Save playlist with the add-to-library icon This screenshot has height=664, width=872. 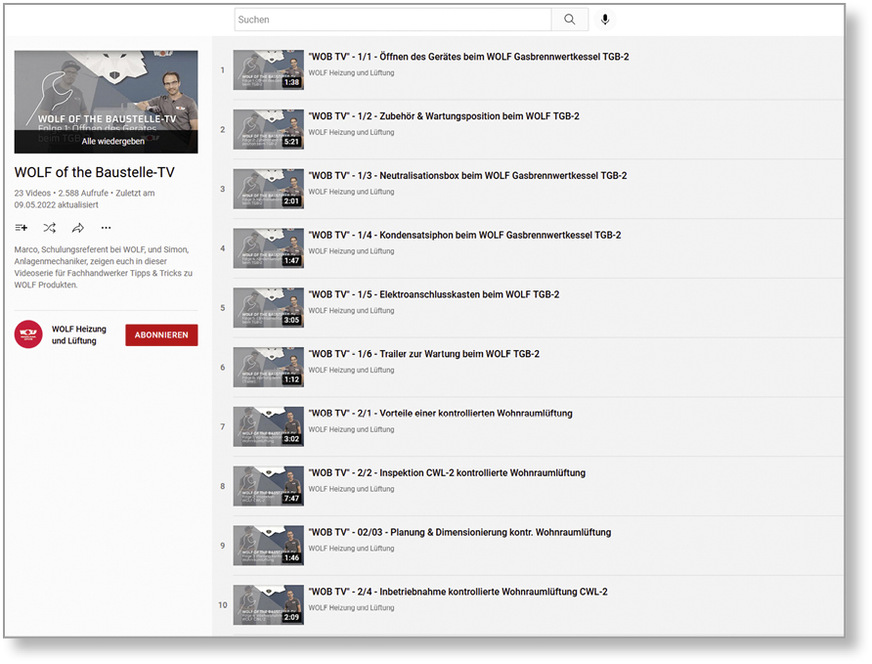click(22, 228)
